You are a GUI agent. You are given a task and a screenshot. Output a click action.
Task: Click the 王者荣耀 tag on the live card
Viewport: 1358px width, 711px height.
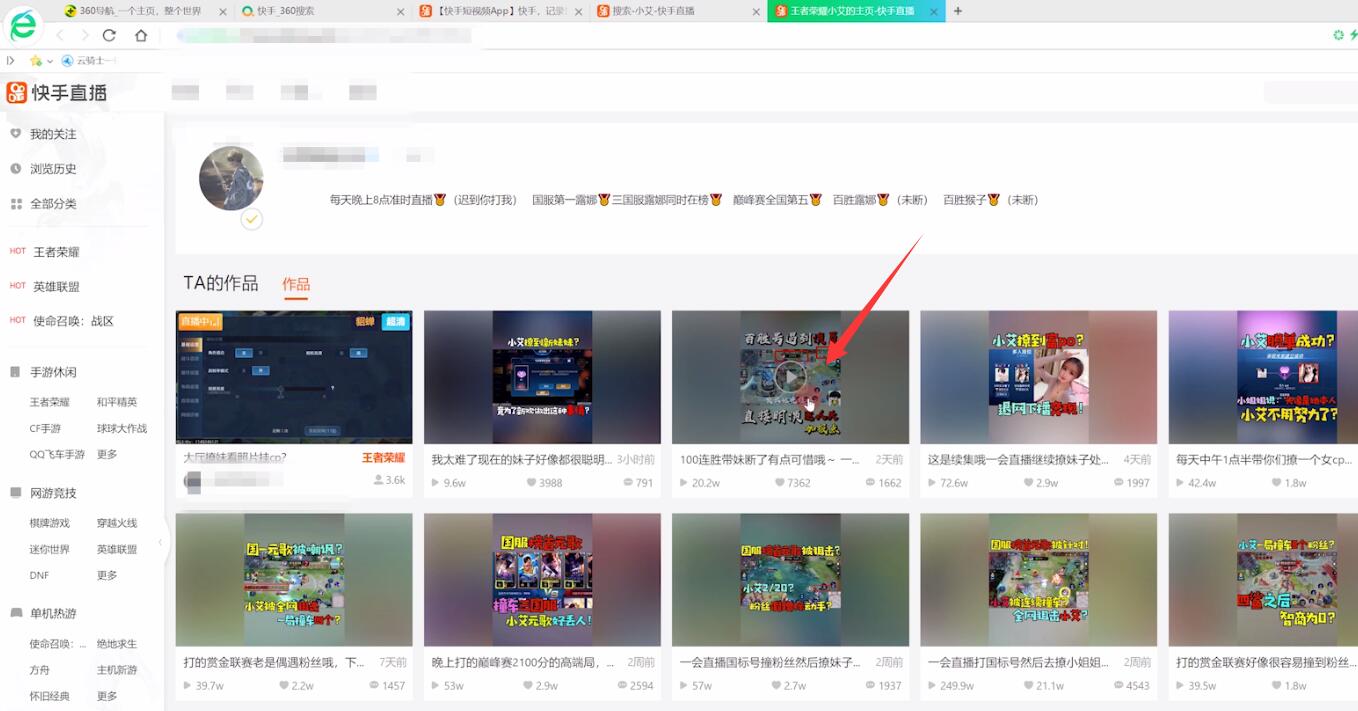point(383,458)
